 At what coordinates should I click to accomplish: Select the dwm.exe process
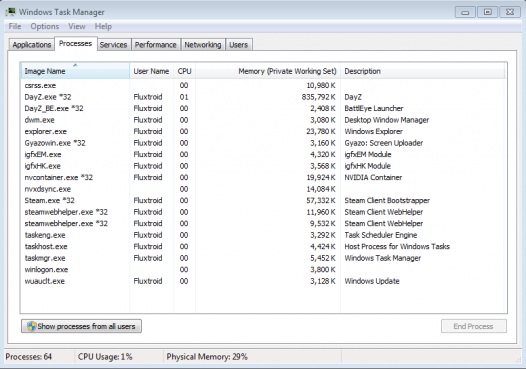point(263,120)
